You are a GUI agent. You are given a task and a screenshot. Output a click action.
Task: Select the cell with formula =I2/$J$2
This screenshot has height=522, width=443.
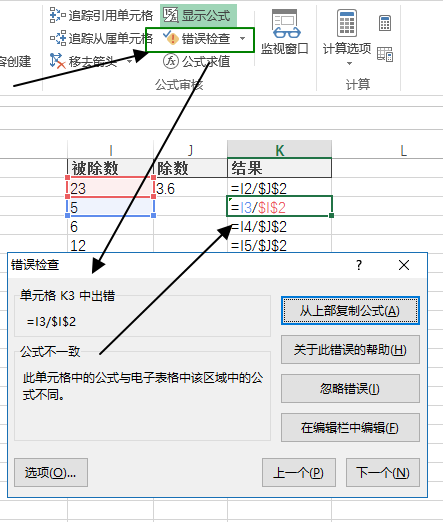click(x=280, y=188)
